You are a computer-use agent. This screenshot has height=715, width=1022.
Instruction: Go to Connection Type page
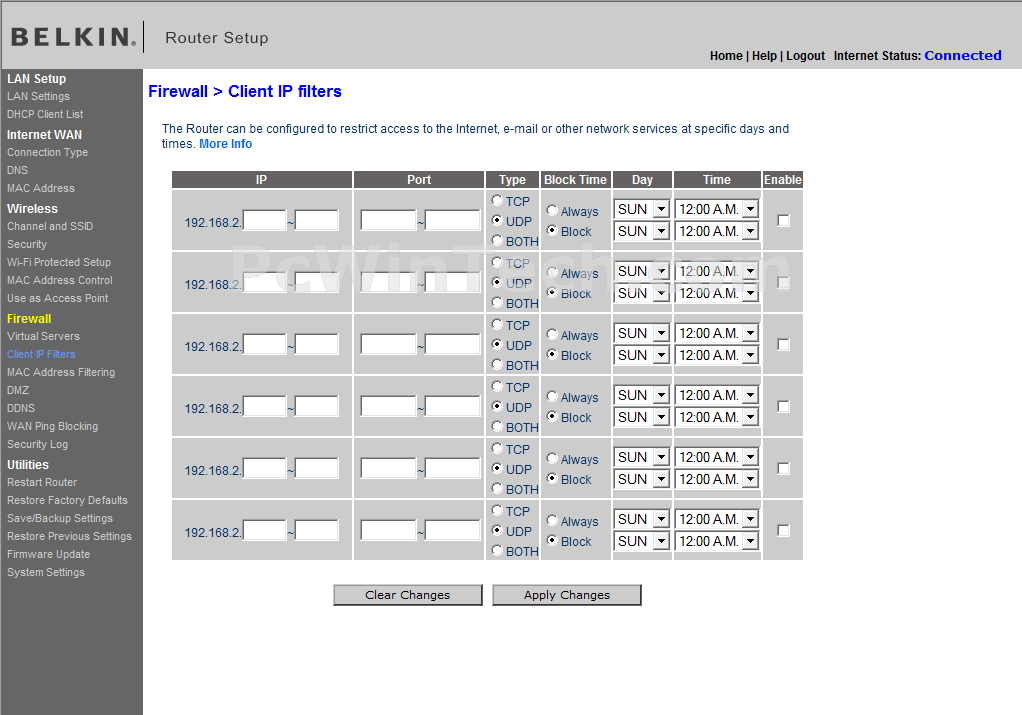[x=48, y=152]
